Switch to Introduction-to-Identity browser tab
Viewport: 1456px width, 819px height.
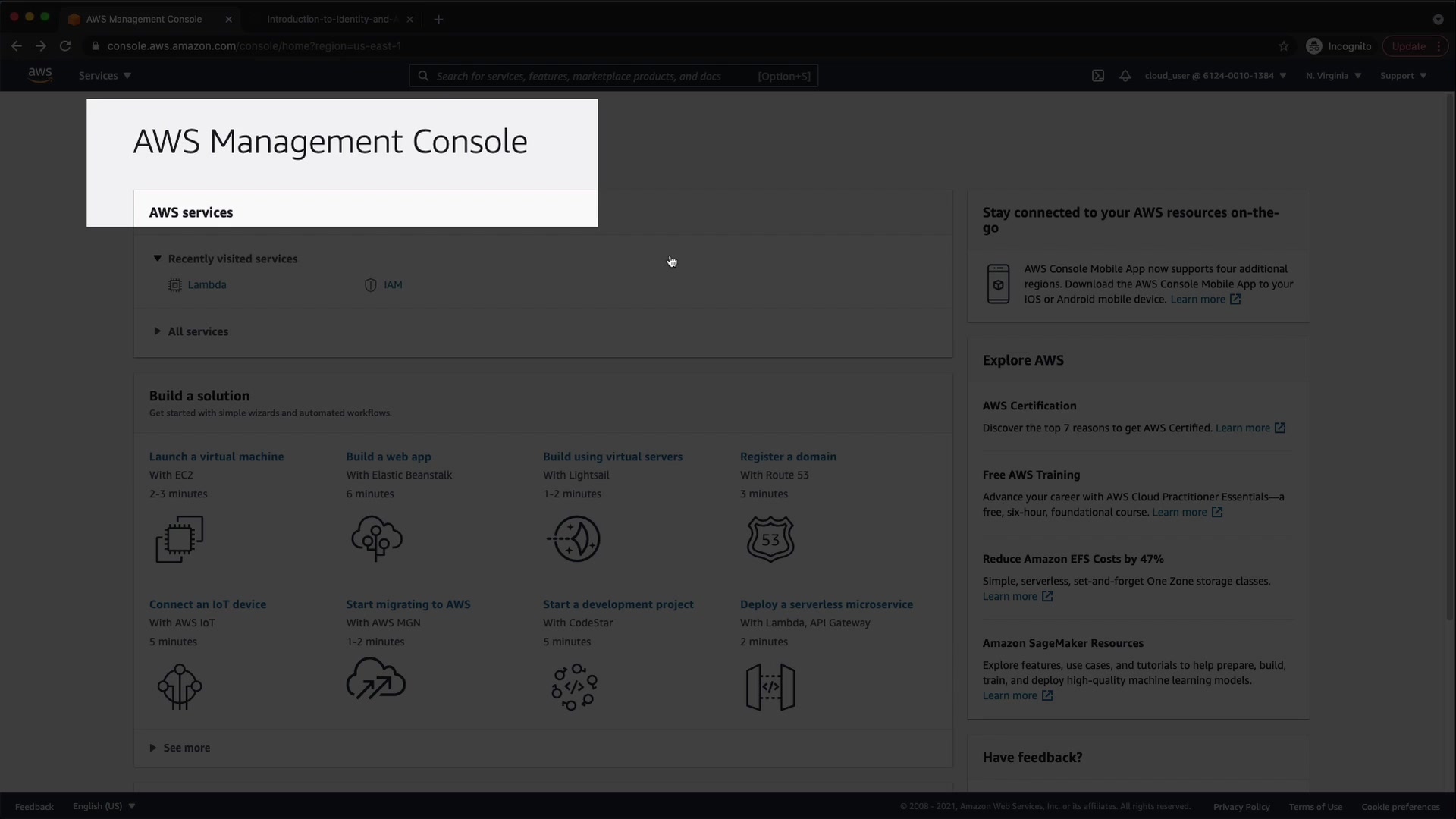point(332,19)
